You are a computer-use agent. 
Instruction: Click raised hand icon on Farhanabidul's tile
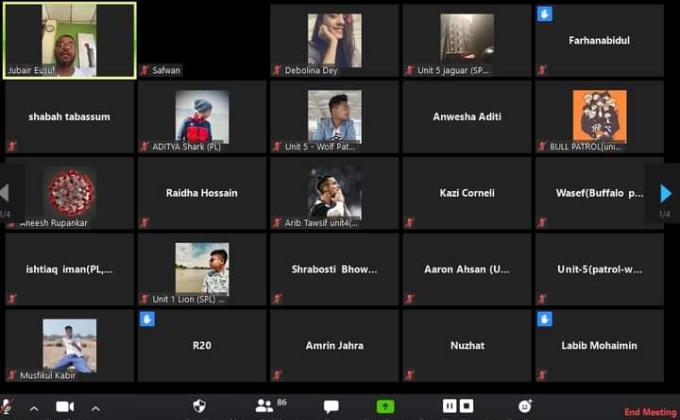[x=545, y=14]
